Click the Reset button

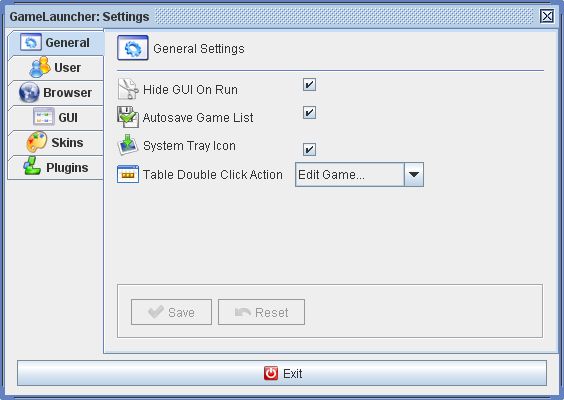(x=261, y=312)
